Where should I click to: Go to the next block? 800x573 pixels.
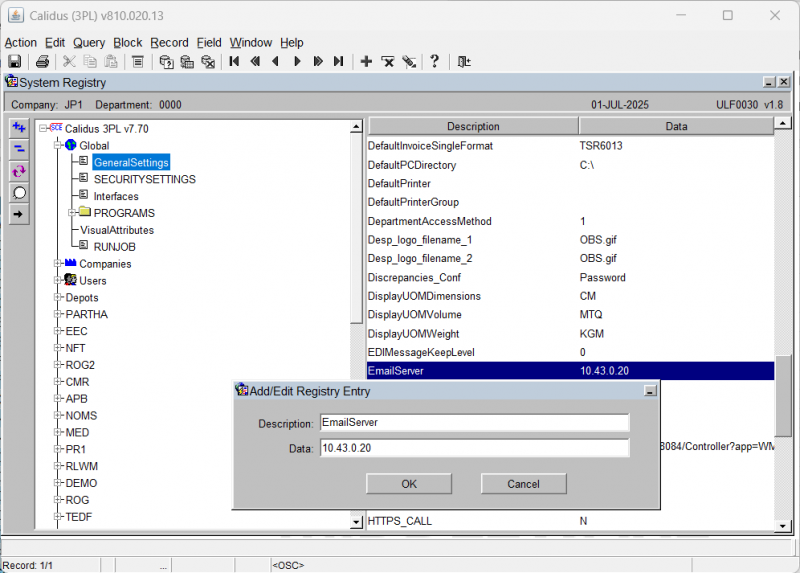[318, 62]
